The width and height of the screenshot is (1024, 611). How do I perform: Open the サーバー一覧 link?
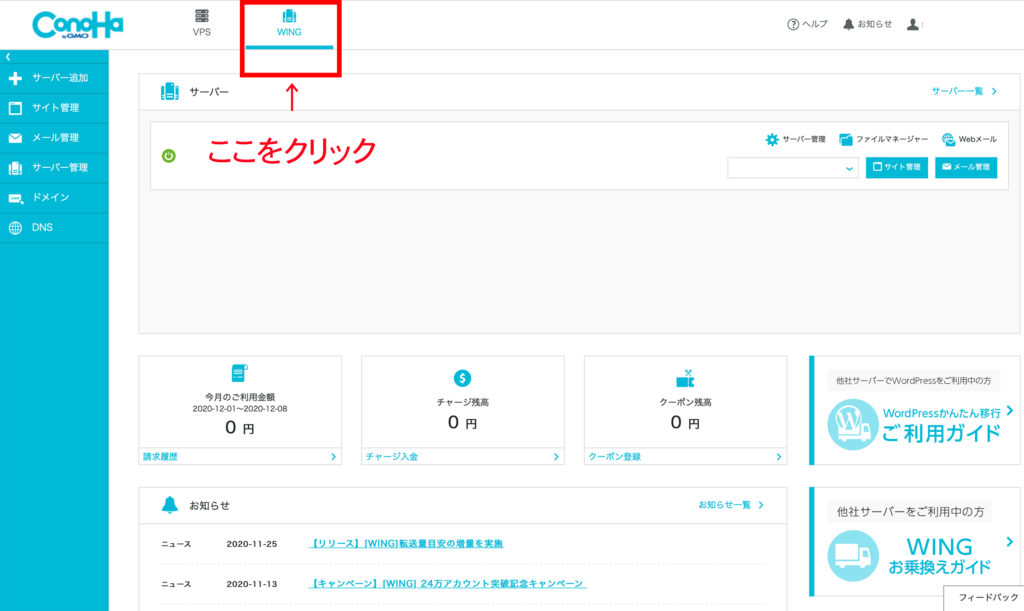964,91
